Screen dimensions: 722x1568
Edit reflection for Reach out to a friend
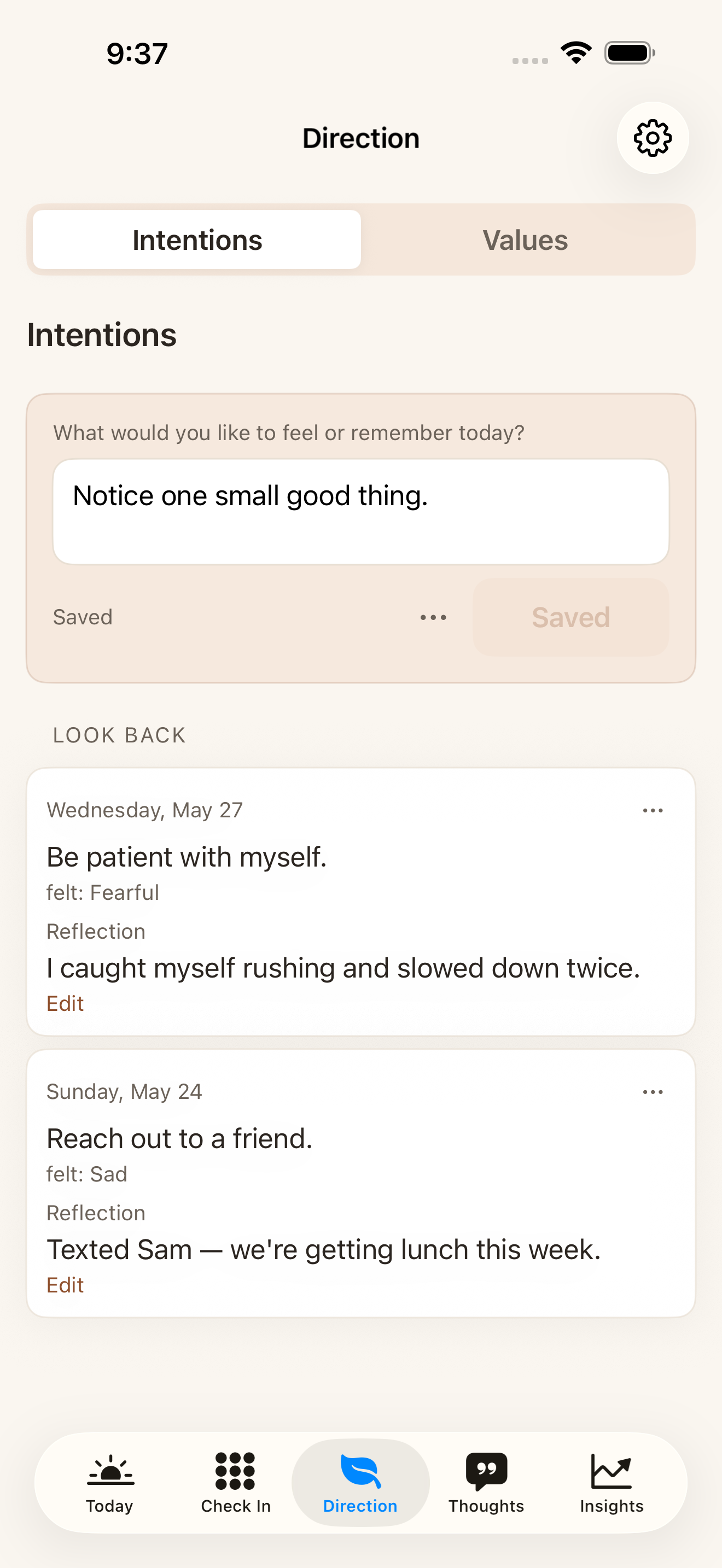(65, 1285)
